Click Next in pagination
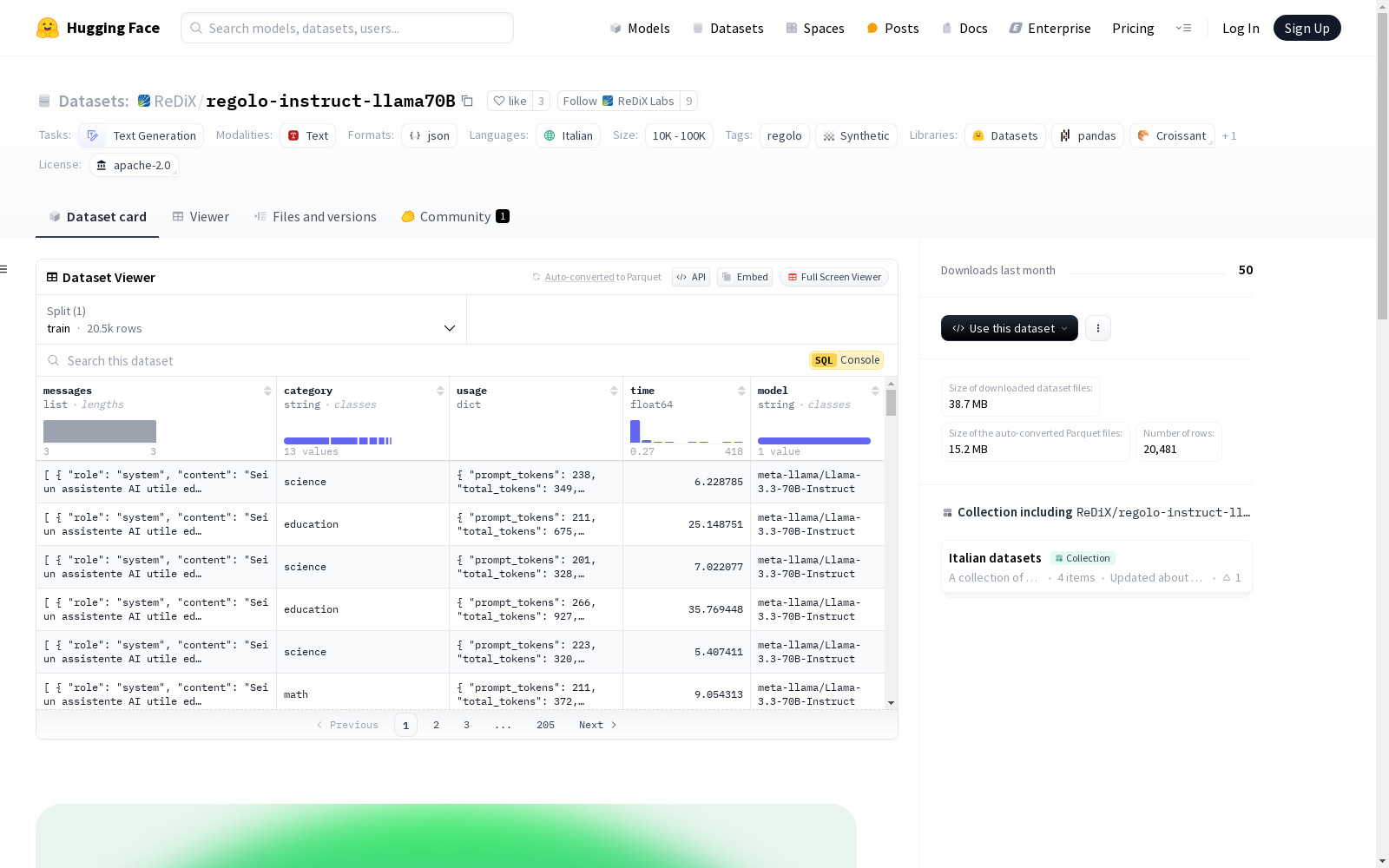This screenshot has width=1389, height=868. [x=598, y=725]
